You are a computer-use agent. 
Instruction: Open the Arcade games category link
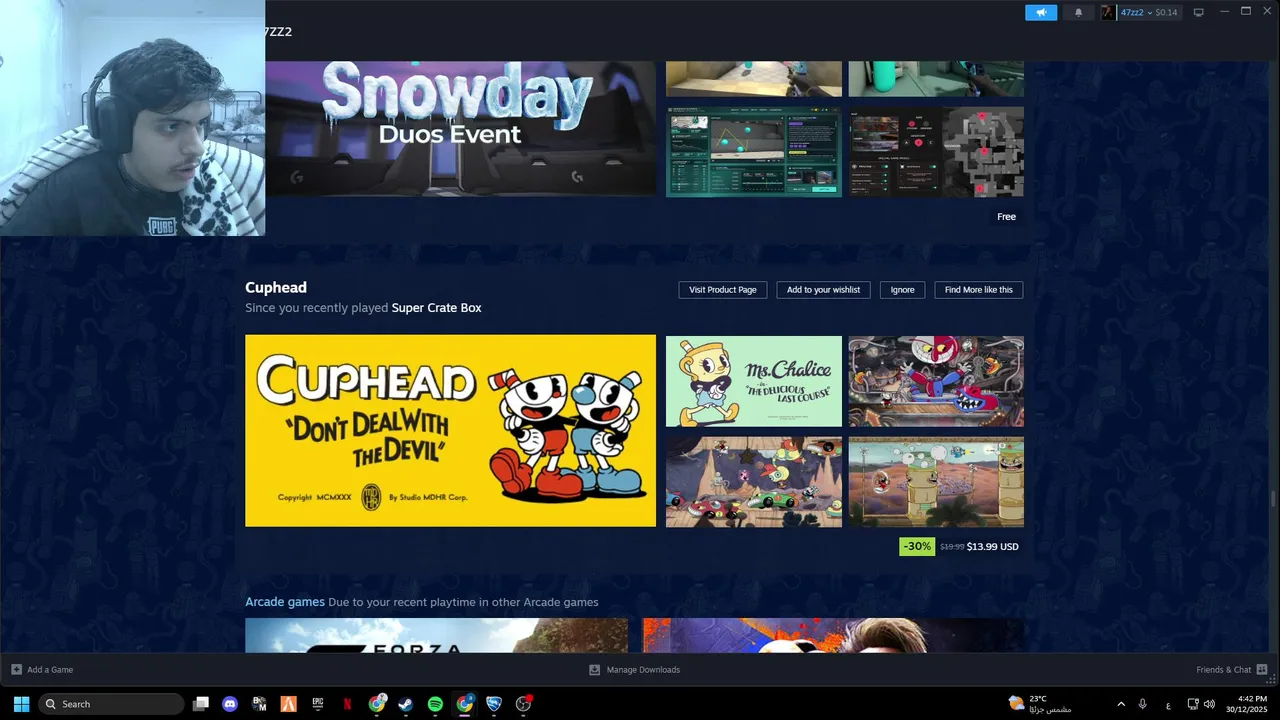(285, 602)
